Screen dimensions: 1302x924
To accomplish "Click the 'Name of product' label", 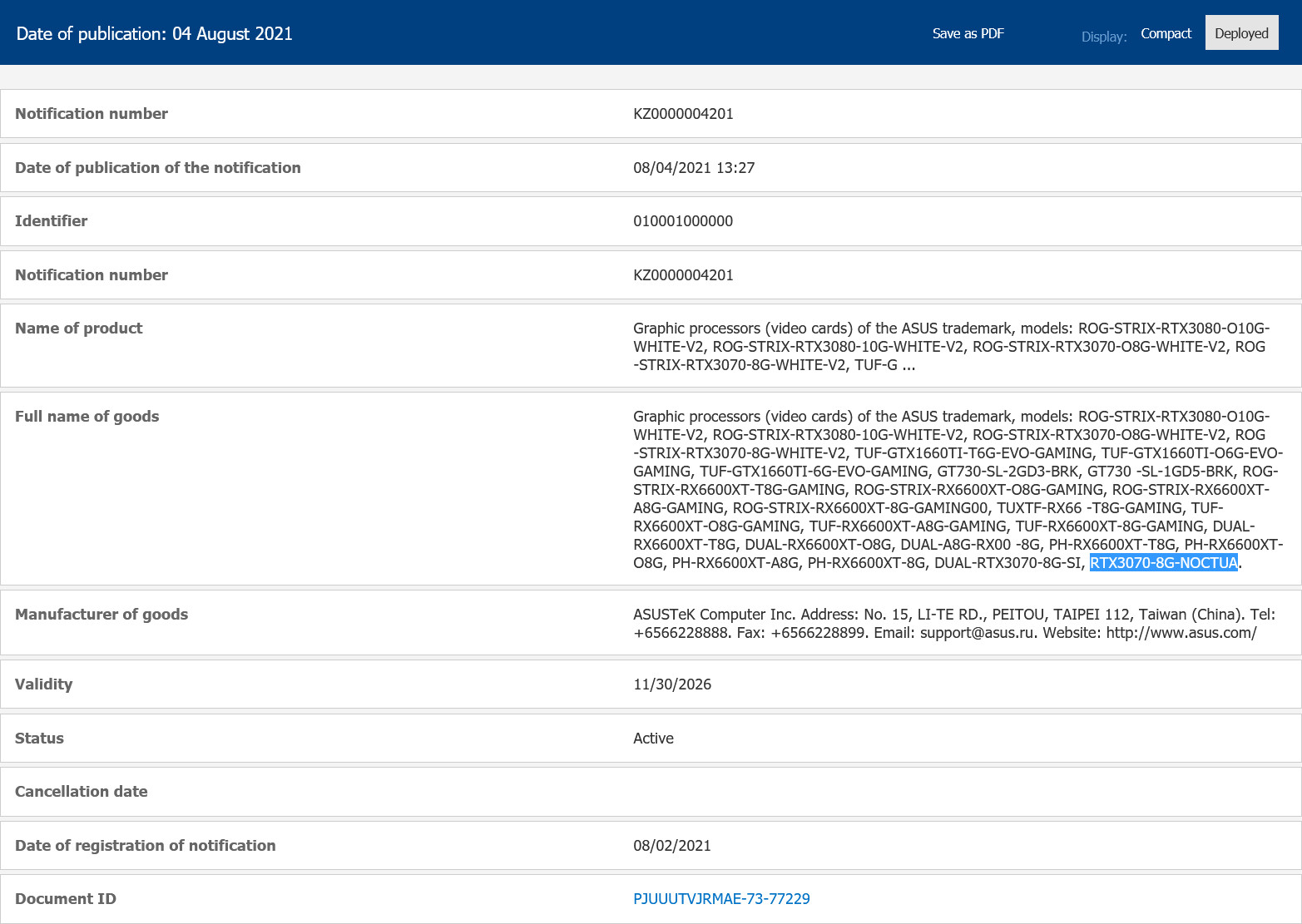I will tap(78, 329).
